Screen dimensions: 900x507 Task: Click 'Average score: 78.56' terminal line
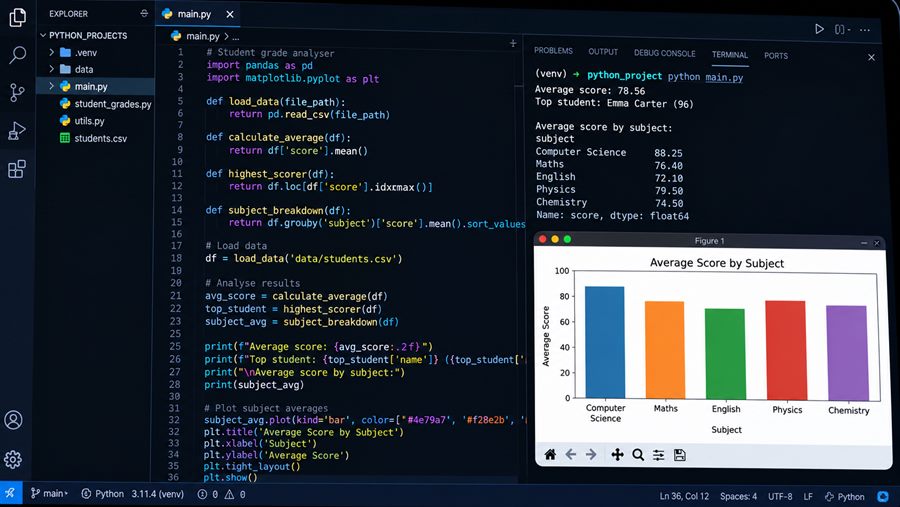pos(590,90)
